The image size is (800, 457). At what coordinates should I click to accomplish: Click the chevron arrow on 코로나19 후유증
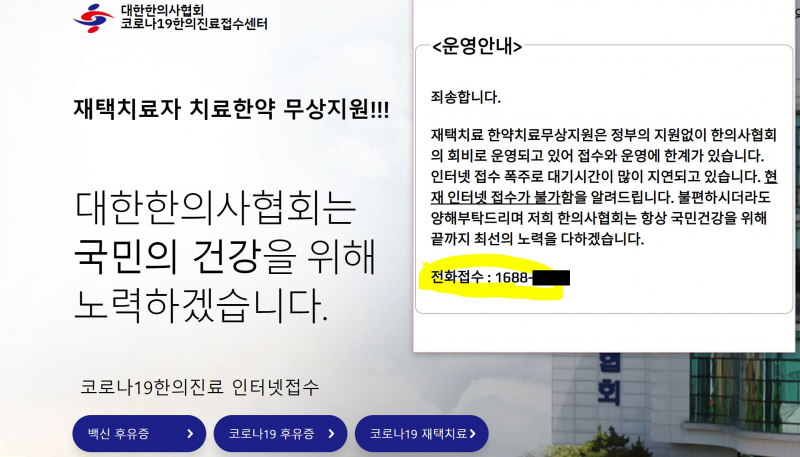pyautogui.click(x=331, y=434)
